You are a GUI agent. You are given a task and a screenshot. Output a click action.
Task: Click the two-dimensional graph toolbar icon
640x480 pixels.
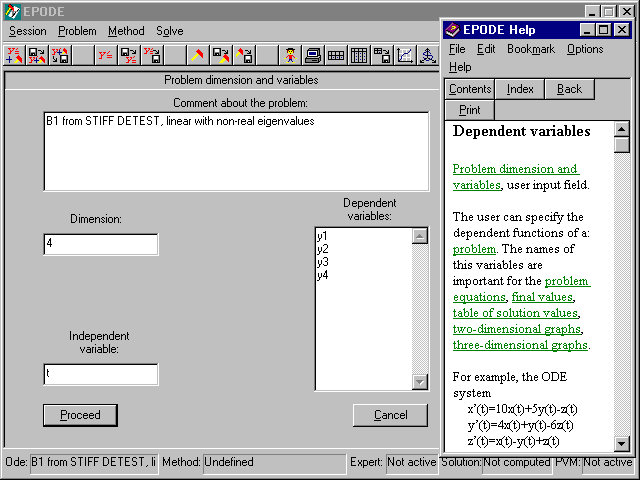(405, 56)
